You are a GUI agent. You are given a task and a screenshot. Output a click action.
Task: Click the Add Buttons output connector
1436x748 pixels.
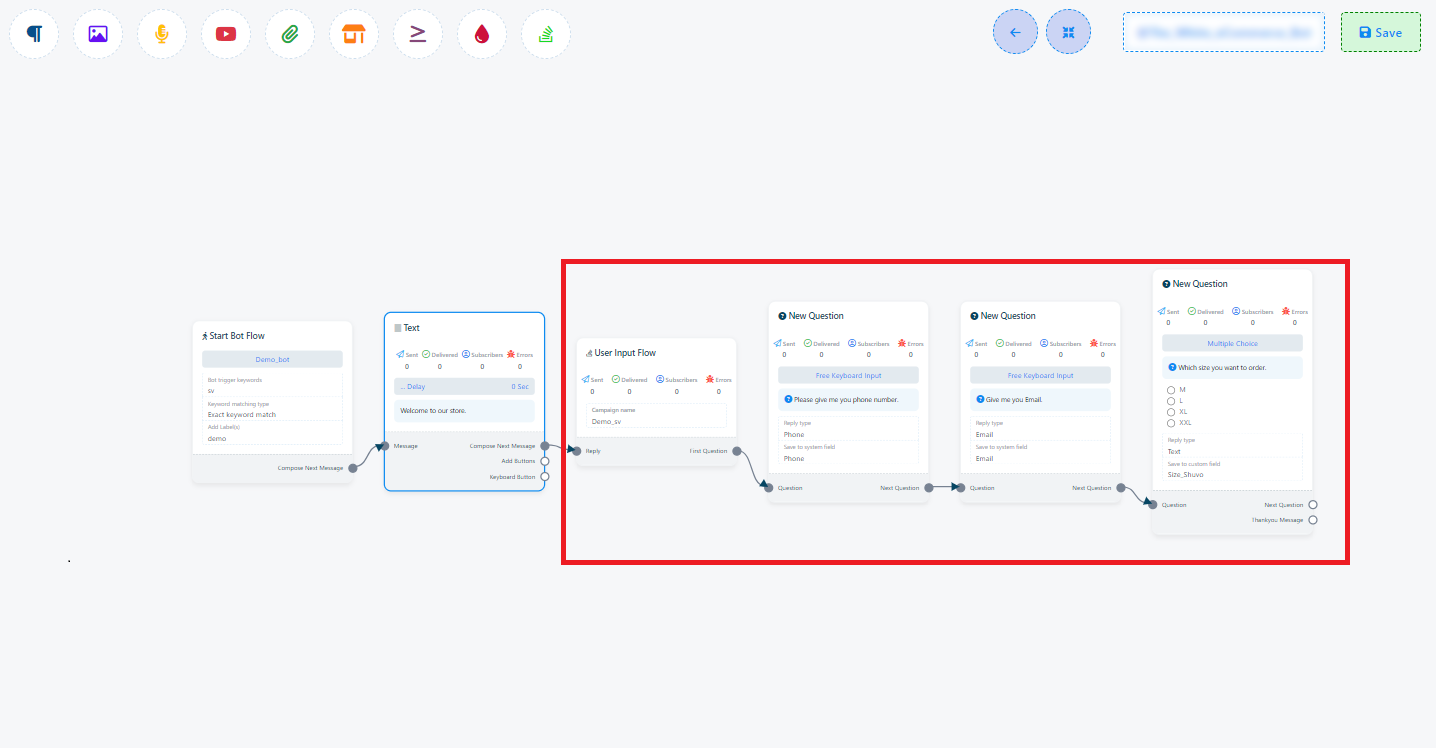click(x=545, y=461)
